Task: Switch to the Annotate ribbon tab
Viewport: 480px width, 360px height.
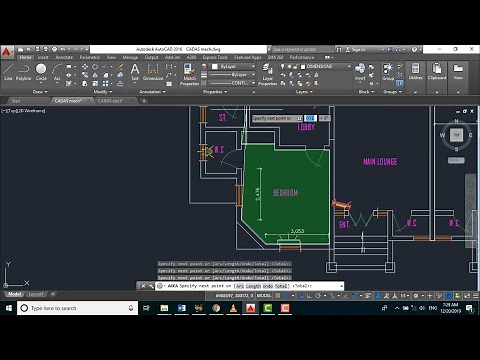Action: 64,57
